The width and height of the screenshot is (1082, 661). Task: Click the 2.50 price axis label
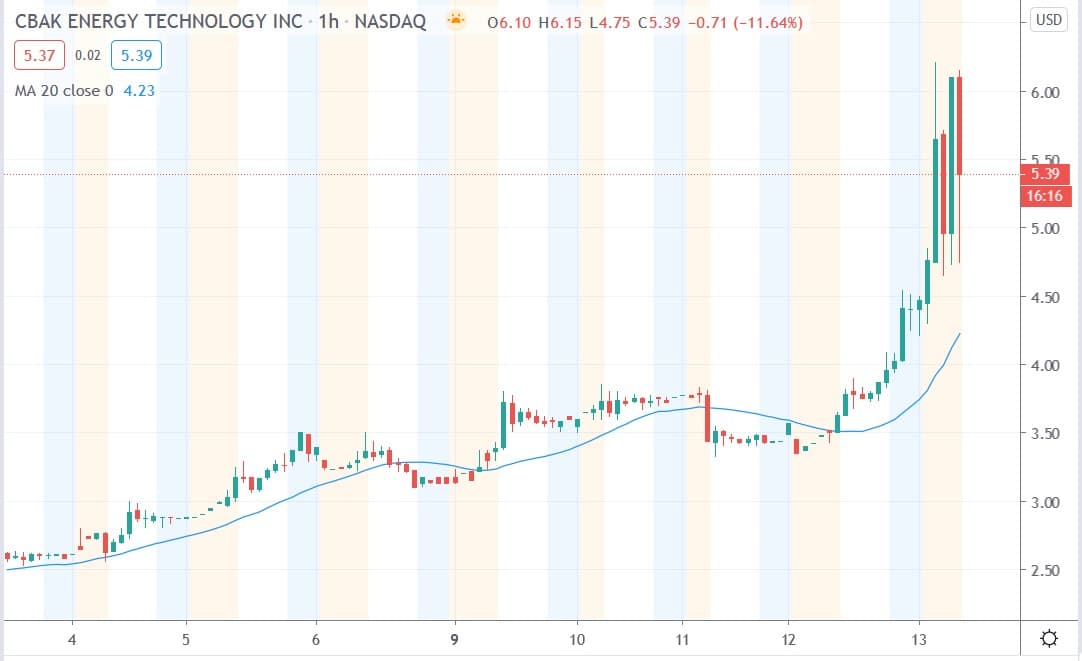(1045, 570)
